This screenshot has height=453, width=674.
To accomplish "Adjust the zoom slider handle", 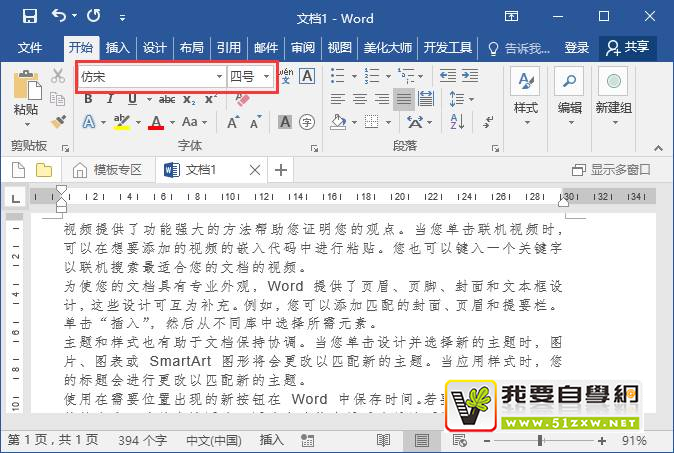I will (540, 441).
